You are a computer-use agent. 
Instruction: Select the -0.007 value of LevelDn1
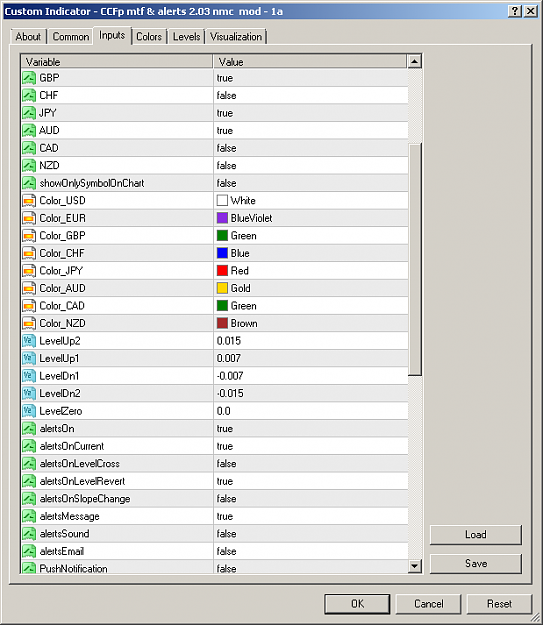point(230,376)
